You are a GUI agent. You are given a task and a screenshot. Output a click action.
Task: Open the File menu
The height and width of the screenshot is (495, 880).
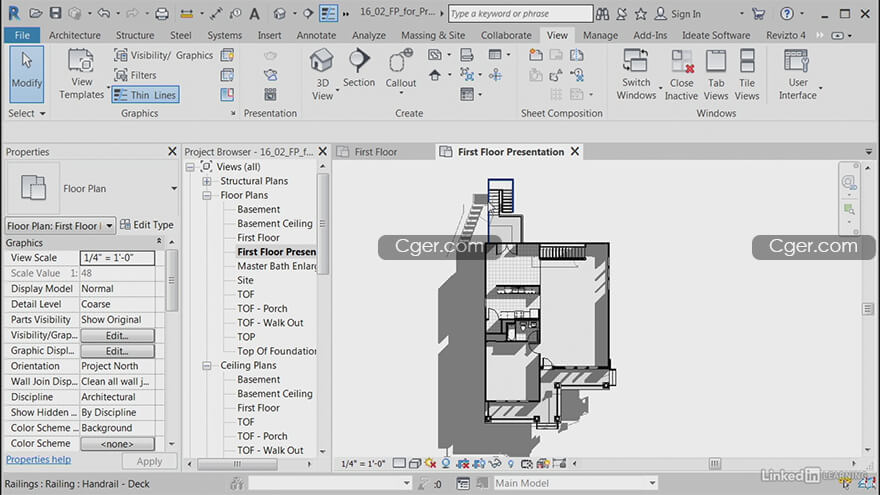(22, 35)
